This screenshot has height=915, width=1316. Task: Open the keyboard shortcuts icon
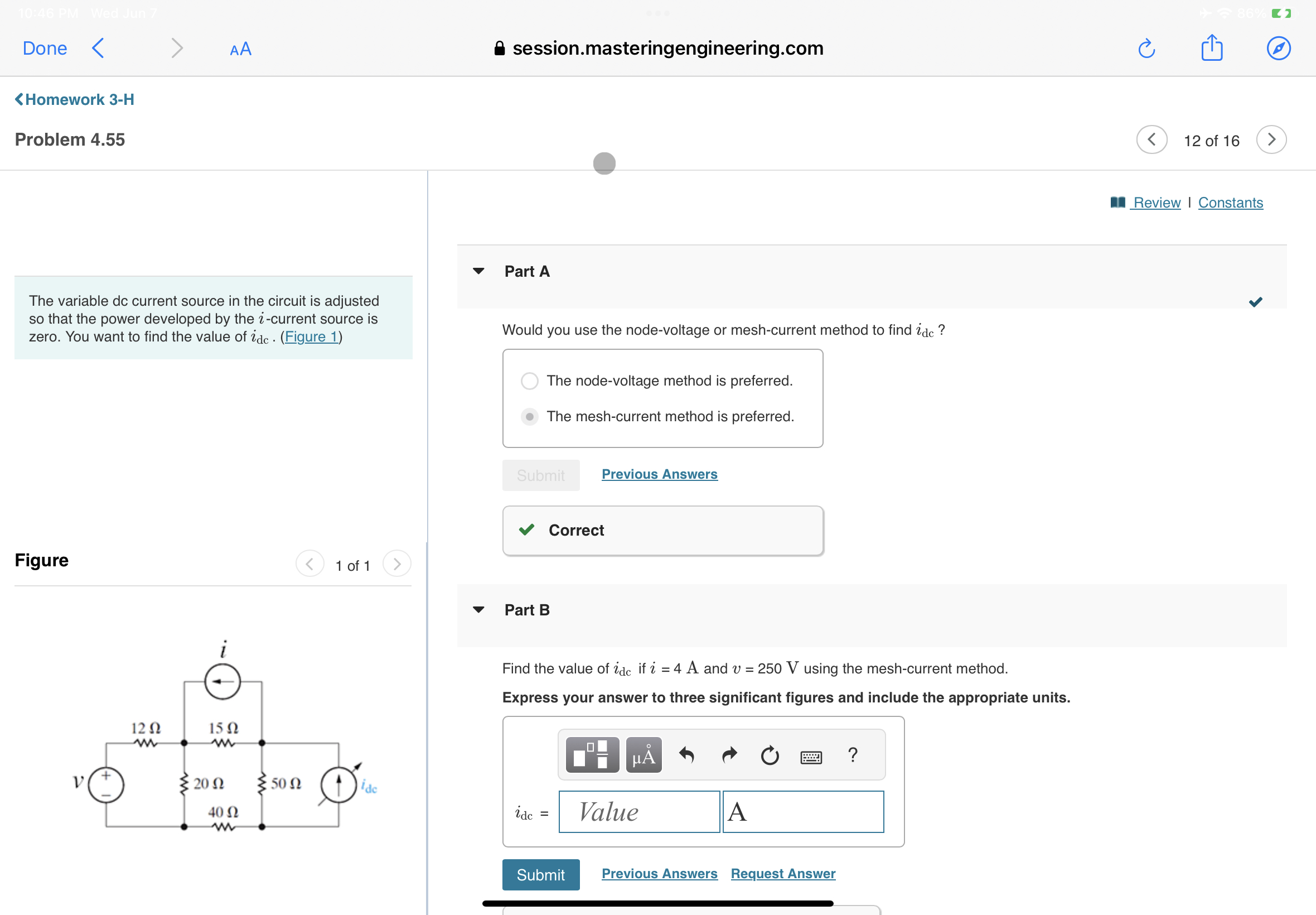click(811, 757)
